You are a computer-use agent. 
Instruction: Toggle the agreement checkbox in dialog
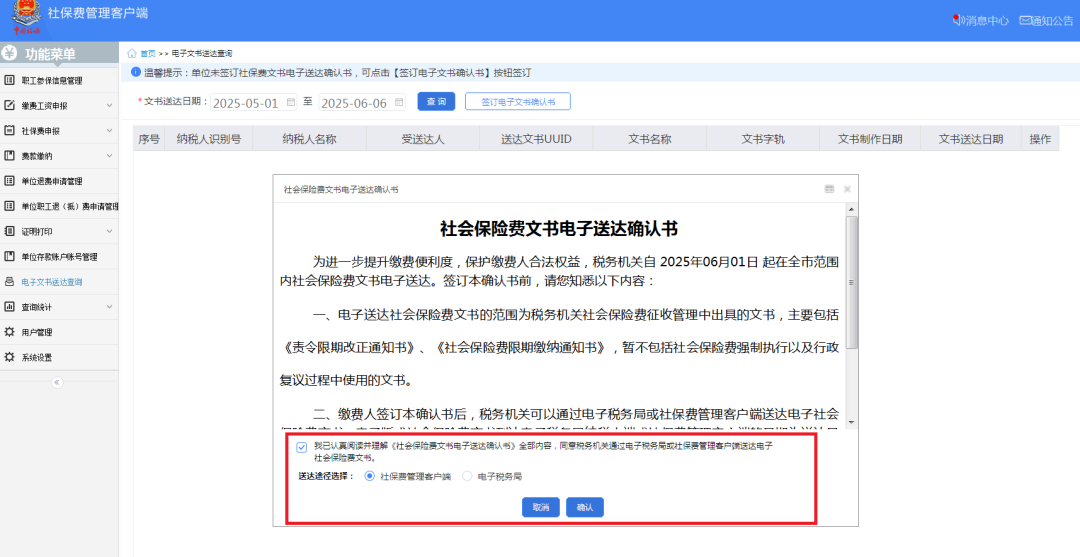click(302, 447)
